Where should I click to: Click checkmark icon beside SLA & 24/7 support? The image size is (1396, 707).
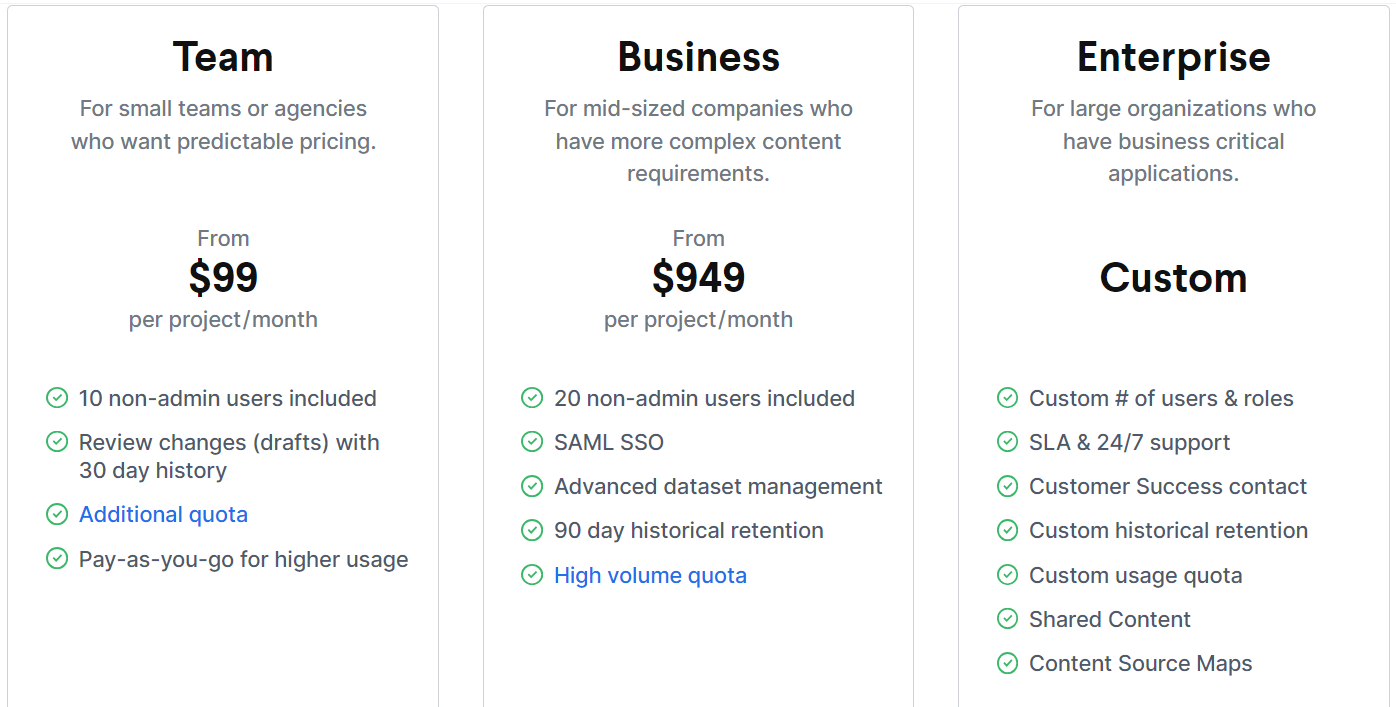1007,442
